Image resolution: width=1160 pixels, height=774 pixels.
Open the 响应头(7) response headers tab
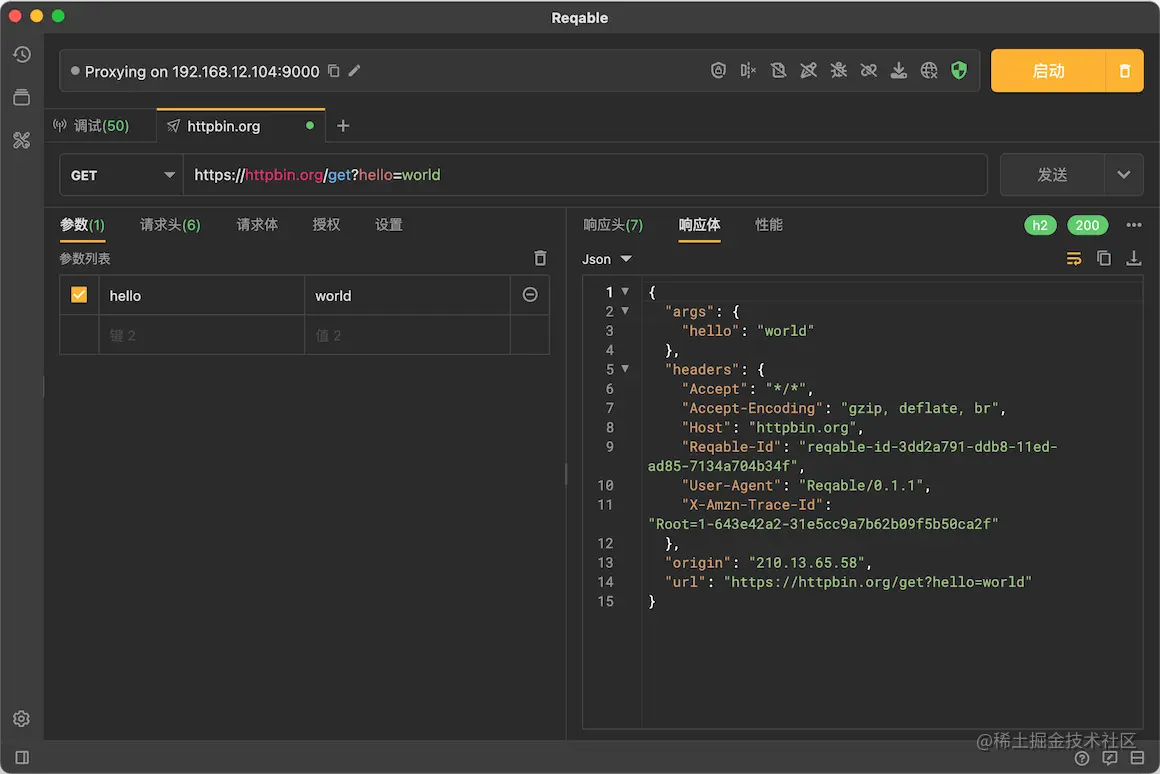click(613, 225)
